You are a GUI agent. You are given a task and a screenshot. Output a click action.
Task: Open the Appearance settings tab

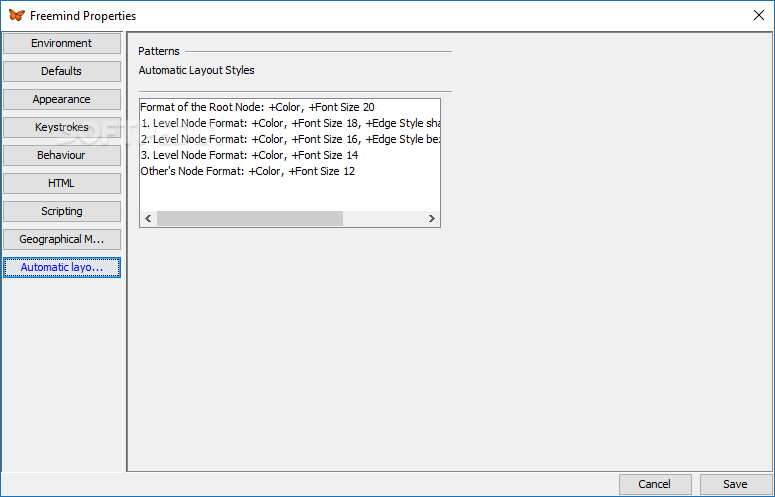coord(62,99)
